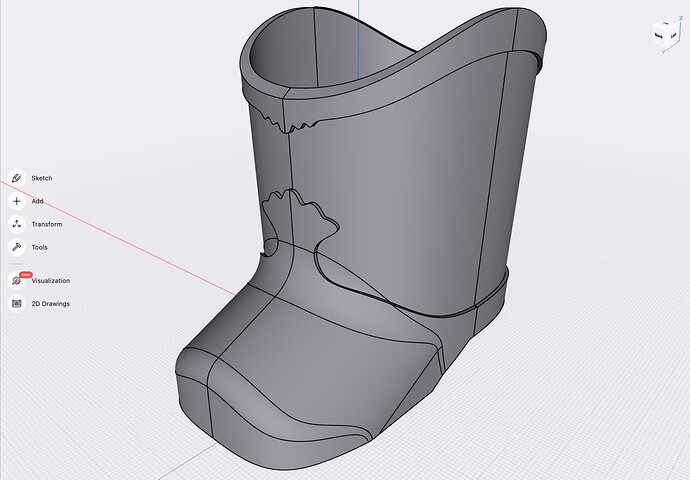Open the Tools hammer icon
690x480 pixels.
(x=17, y=247)
